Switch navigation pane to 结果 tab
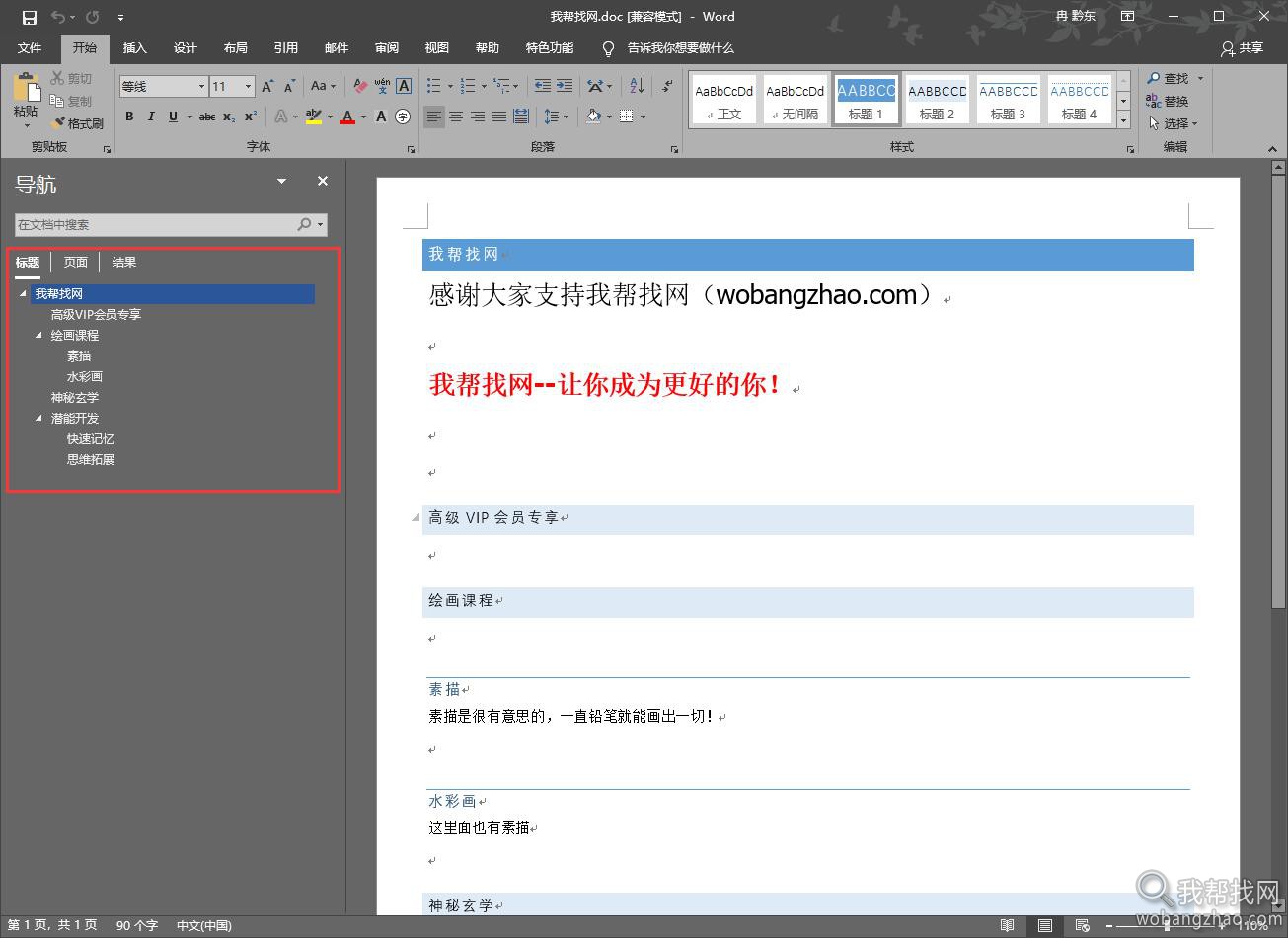 point(124,263)
